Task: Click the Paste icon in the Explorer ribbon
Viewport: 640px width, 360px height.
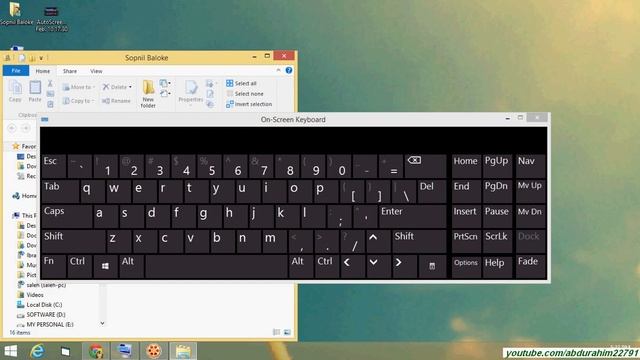Action: [35, 91]
